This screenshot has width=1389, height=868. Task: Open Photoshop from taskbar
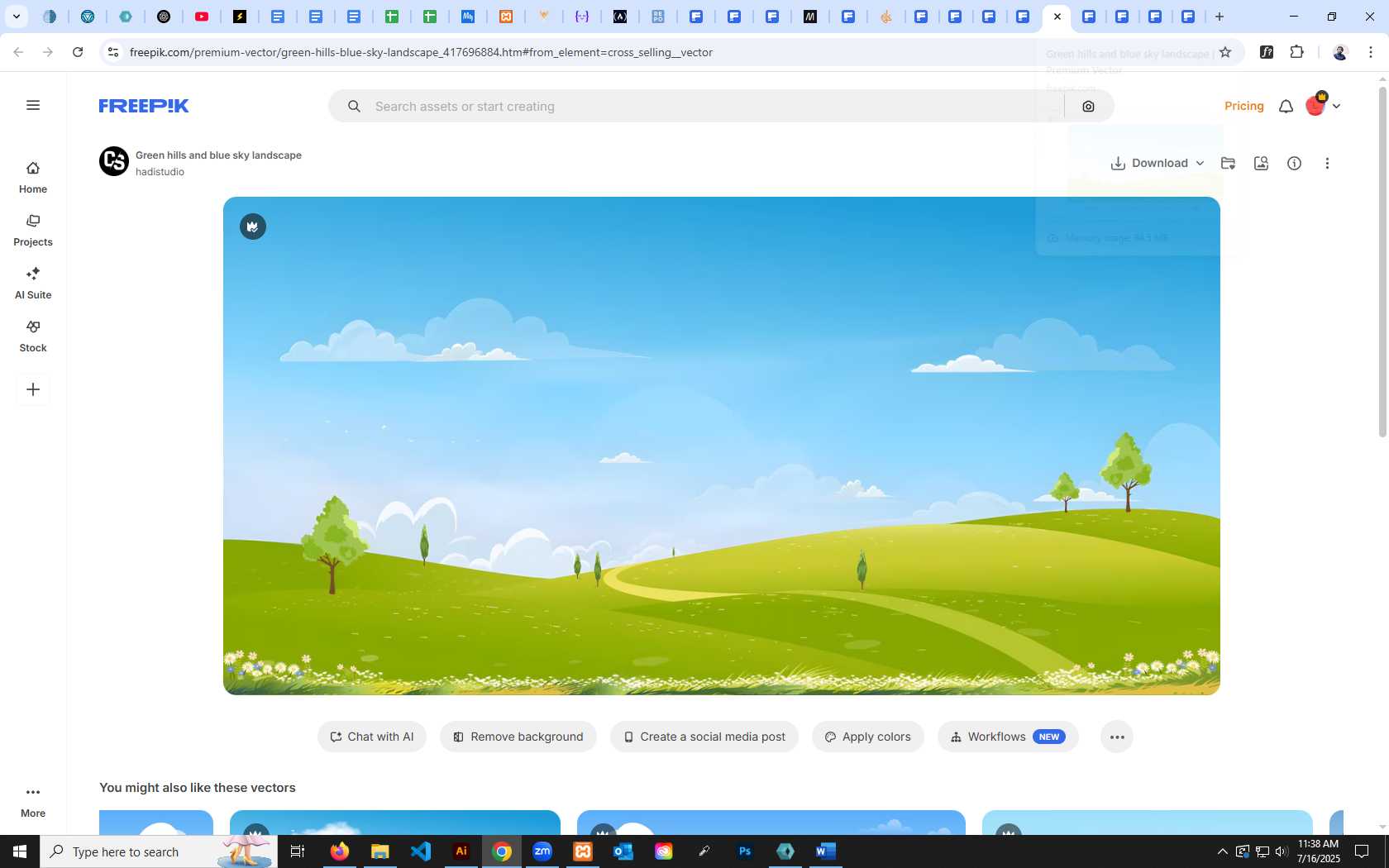pos(745,851)
